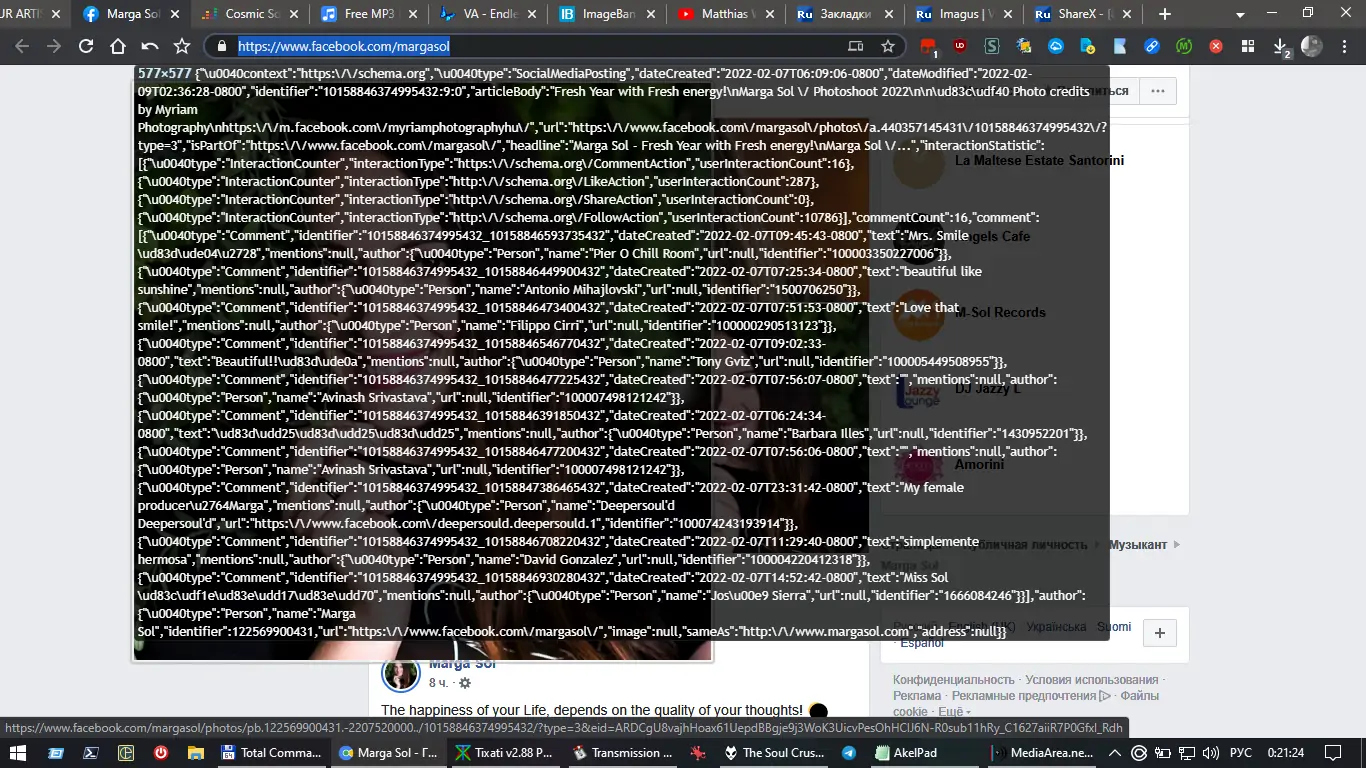The height and width of the screenshot is (768, 1366).
Task: Close the Marga Sol tab
Action: (177, 14)
